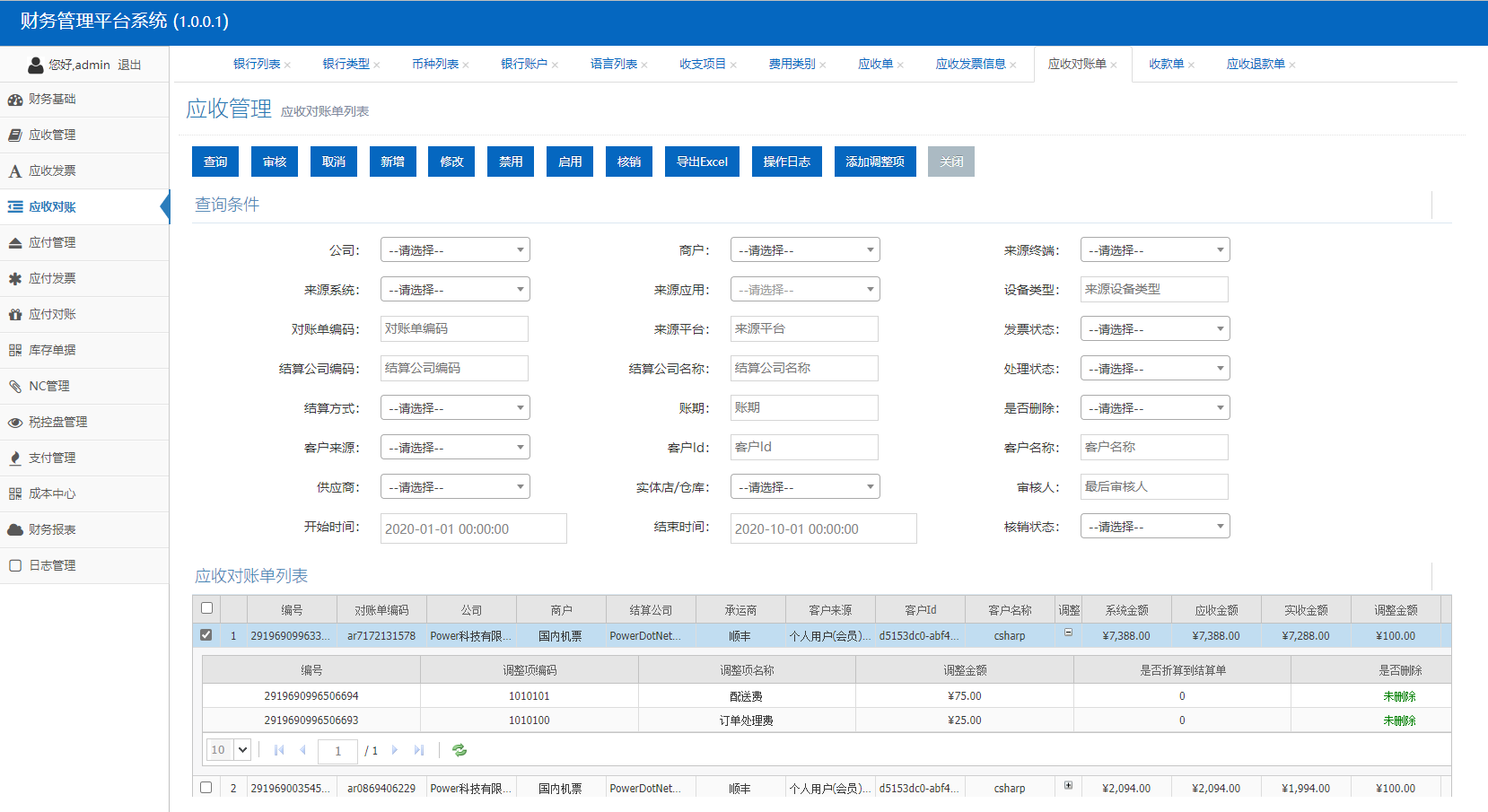Go to last page in pager
The height and width of the screenshot is (812, 1488).
pos(419,750)
